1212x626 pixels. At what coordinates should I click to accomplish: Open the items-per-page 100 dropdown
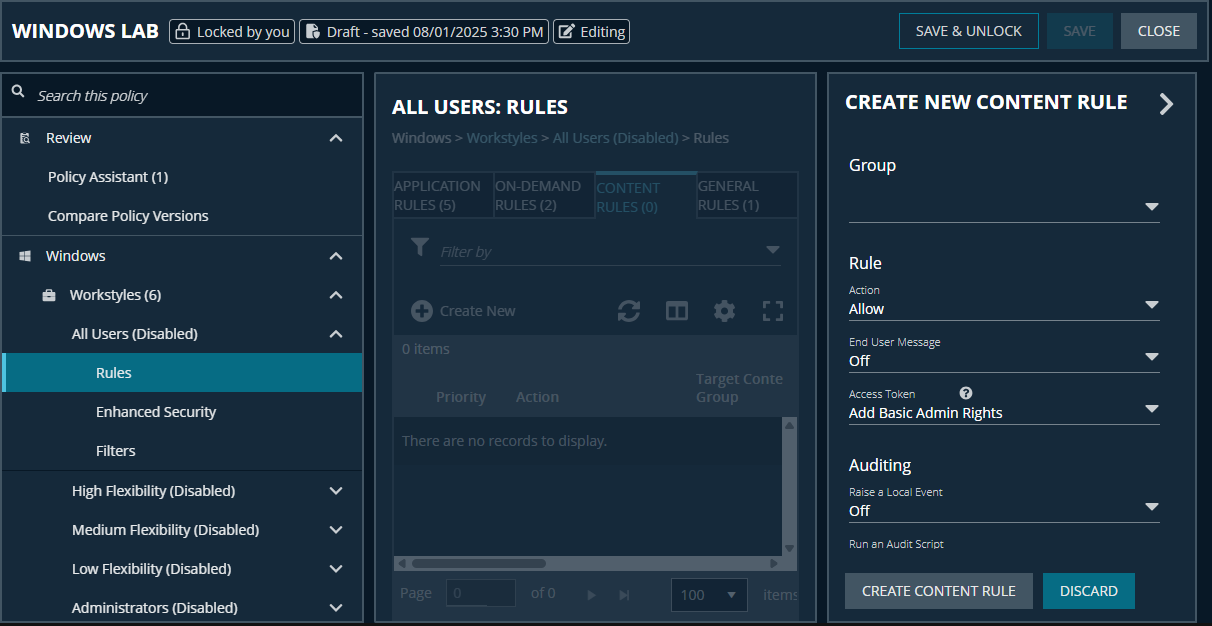709,594
